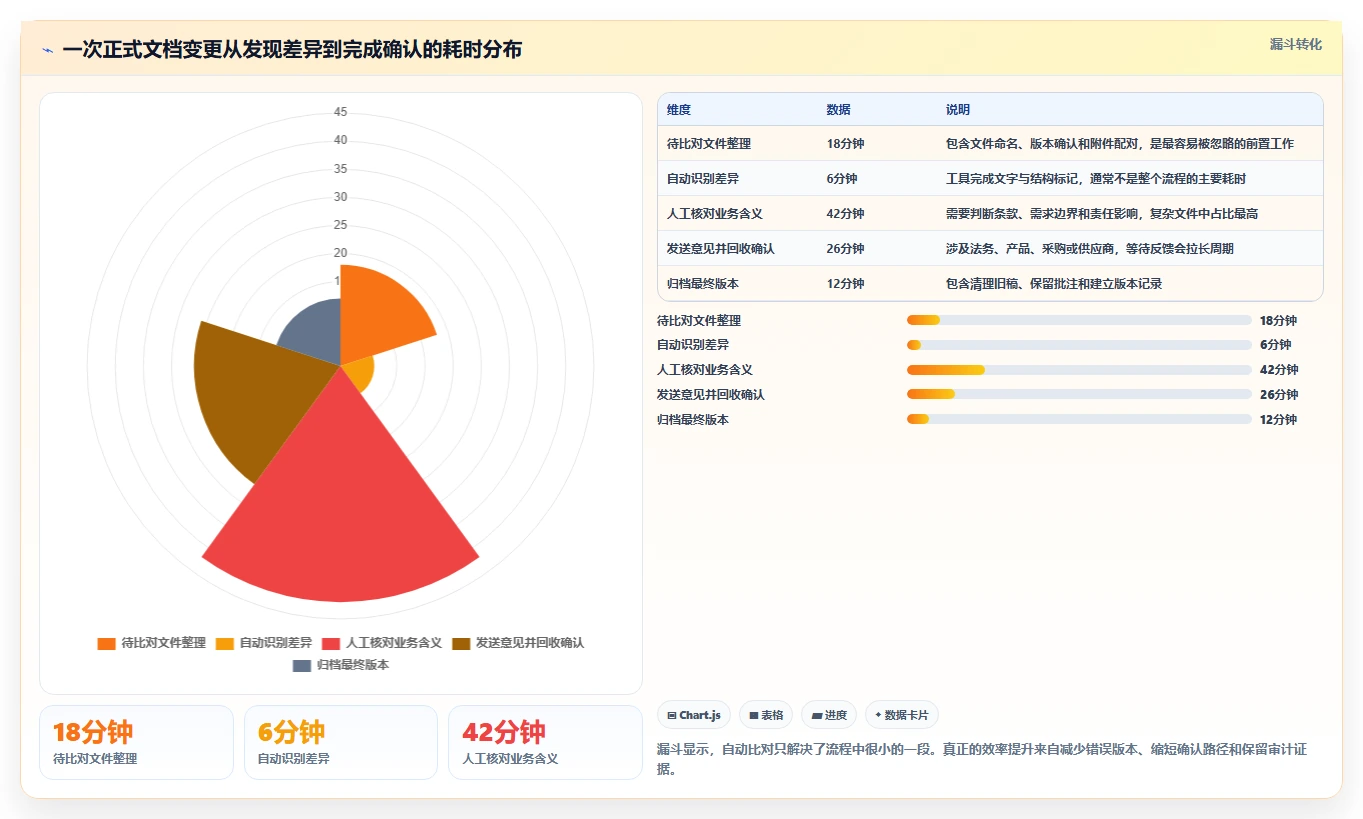1363x819 pixels.
Task: Click the 漏斗转化 tag in the header
Action: tap(1296, 44)
